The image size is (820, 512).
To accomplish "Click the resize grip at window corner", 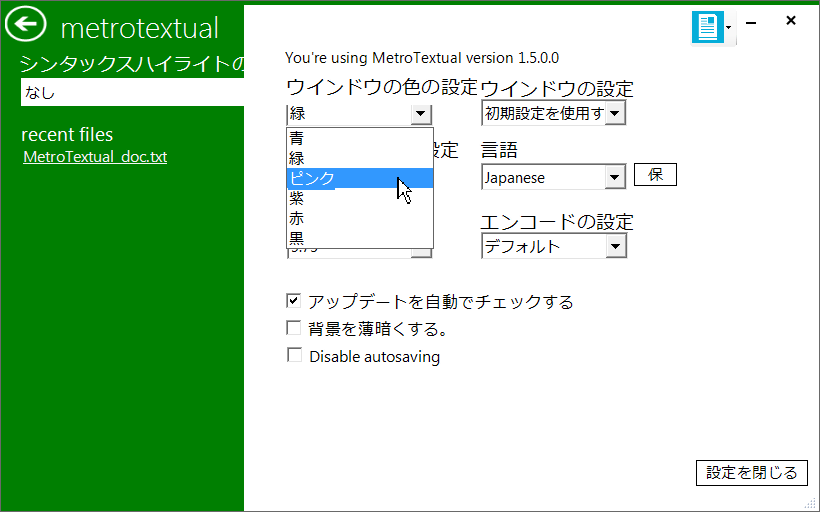I will (x=812, y=504).
